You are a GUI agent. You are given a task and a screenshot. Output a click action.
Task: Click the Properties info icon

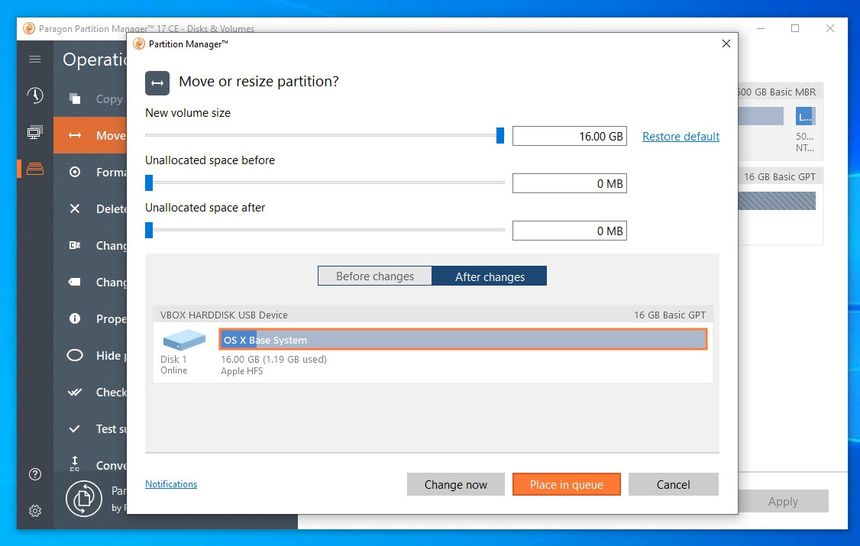[75, 319]
